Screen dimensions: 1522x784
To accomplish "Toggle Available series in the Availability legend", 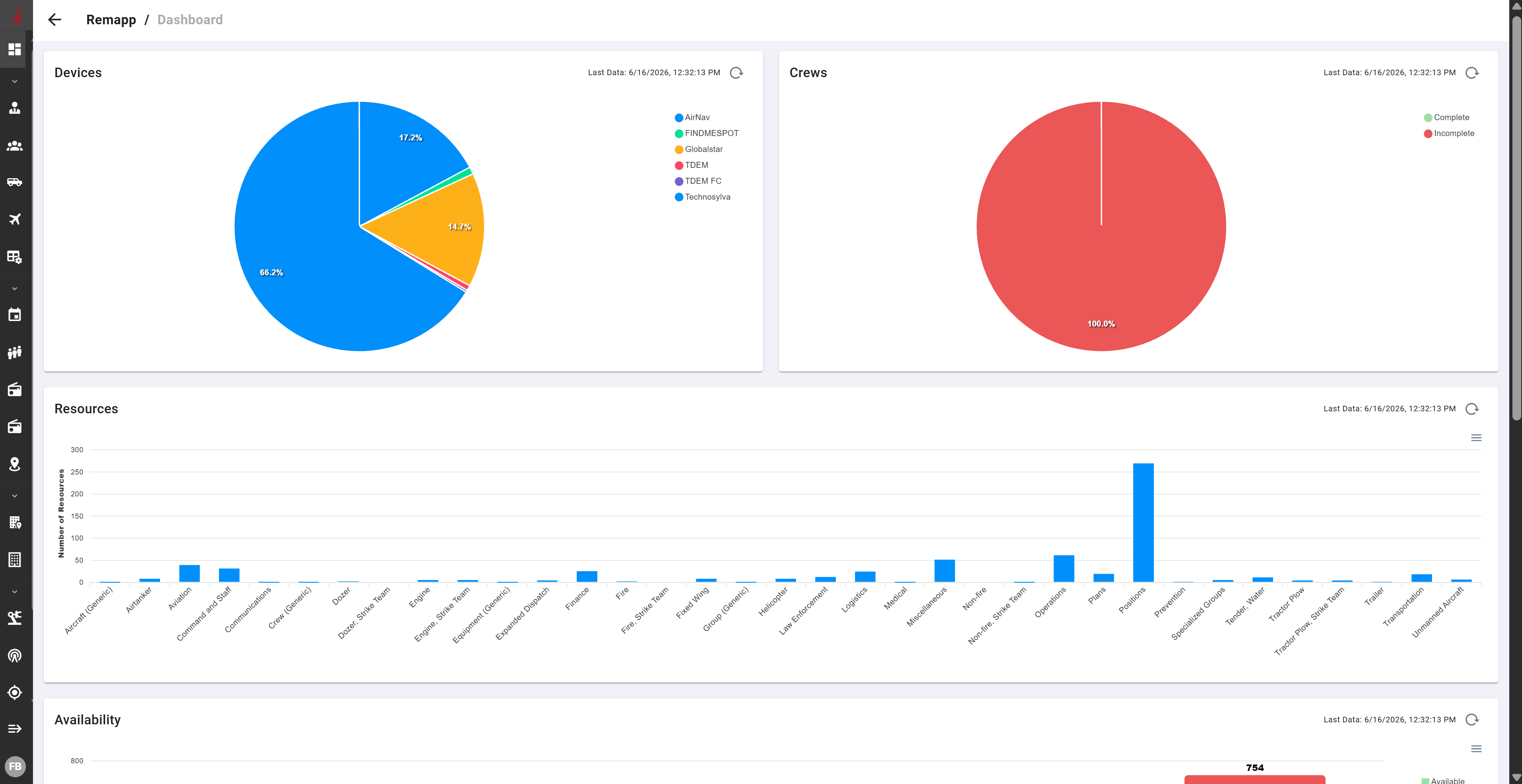I will pyautogui.click(x=1443, y=780).
